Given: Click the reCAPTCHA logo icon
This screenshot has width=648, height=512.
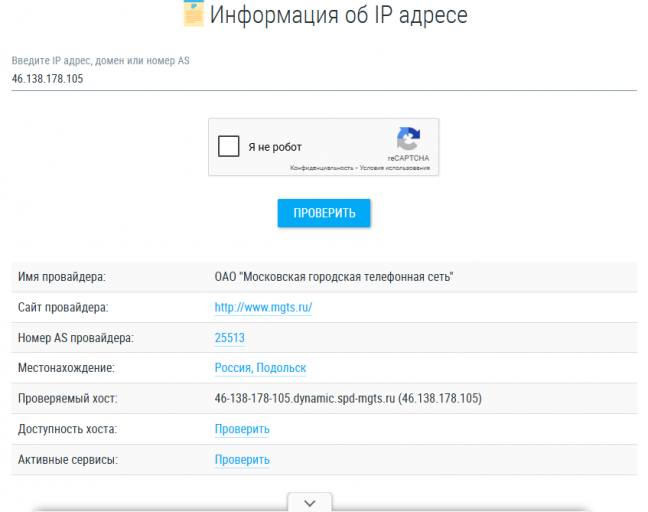Looking at the screenshot, I should pyautogui.click(x=408, y=138).
